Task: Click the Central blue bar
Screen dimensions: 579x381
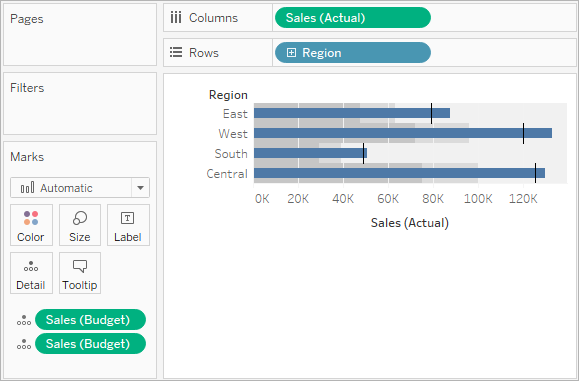Action: (400, 173)
